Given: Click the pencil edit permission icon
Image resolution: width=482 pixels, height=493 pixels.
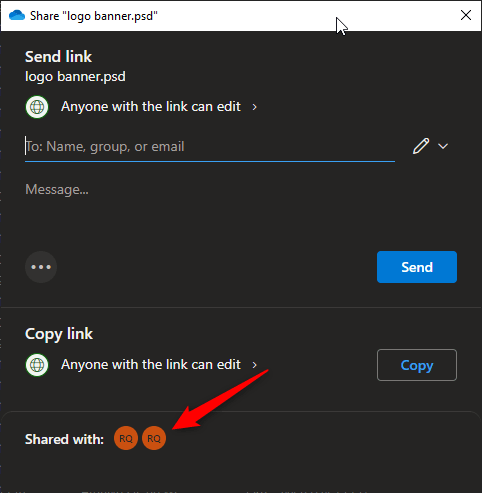Looking at the screenshot, I should 421,146.
